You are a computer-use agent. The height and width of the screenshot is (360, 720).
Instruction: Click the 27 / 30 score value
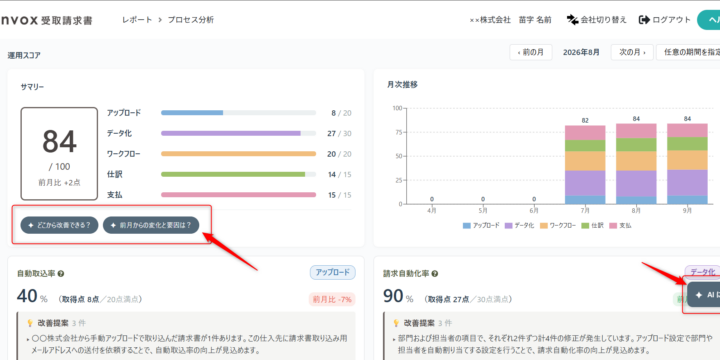coord(339,134)
